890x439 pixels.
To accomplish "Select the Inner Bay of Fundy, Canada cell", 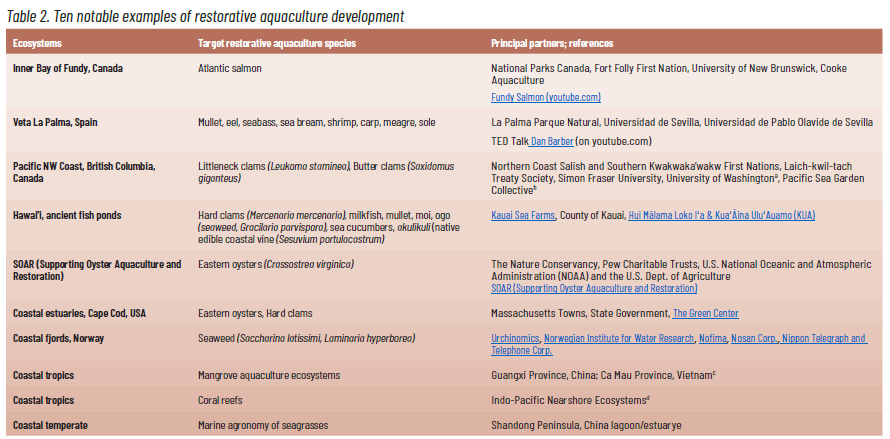I will (x=68, y=68).
